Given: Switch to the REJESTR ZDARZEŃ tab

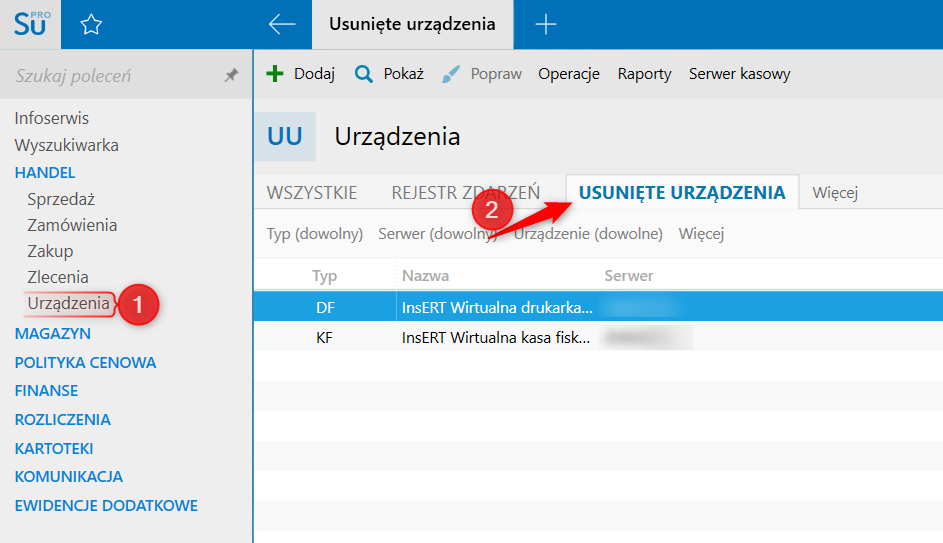Looking at the screenshot, I should click(x=465, y=192).
